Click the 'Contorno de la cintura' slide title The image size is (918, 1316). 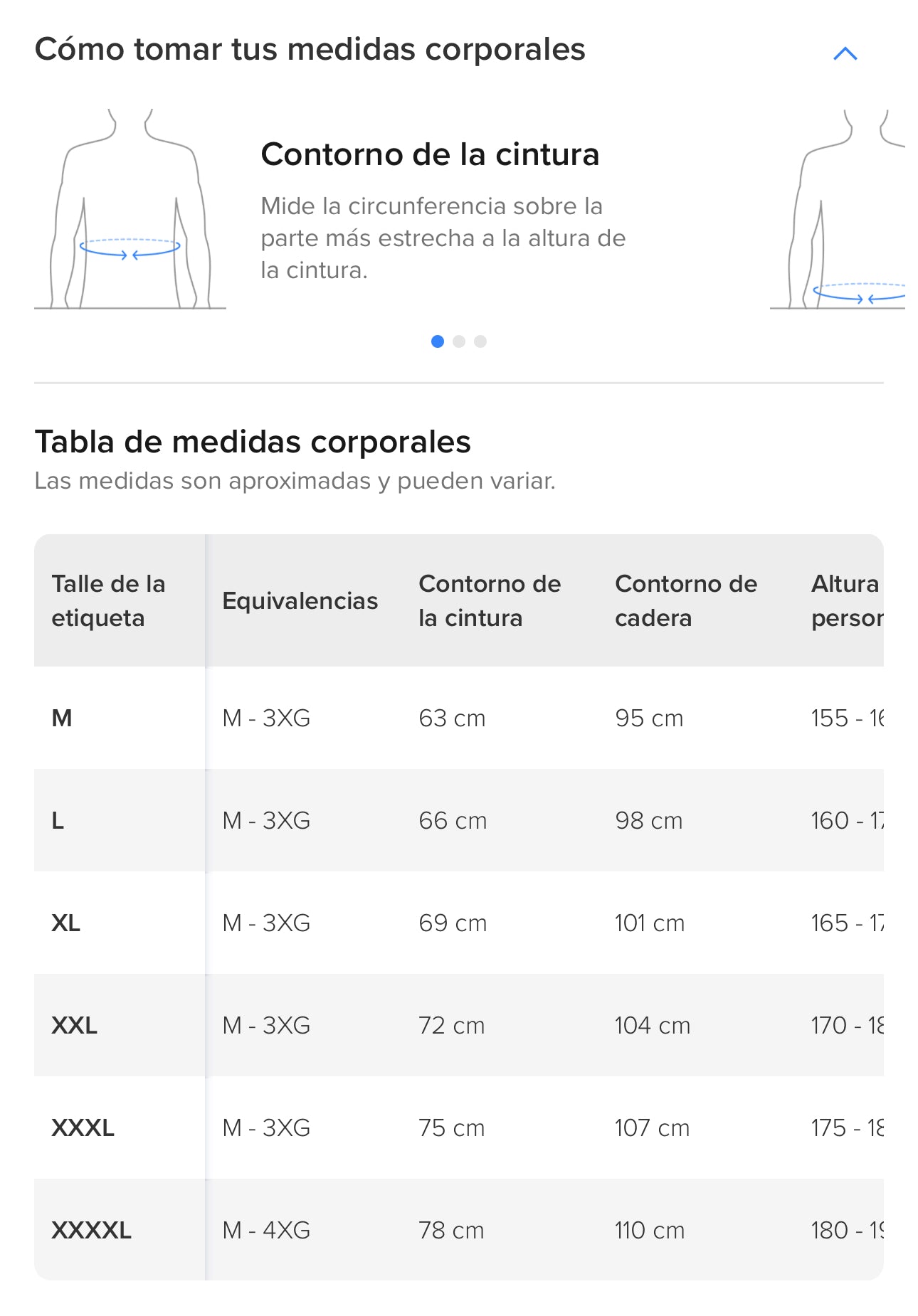(430, 154)
